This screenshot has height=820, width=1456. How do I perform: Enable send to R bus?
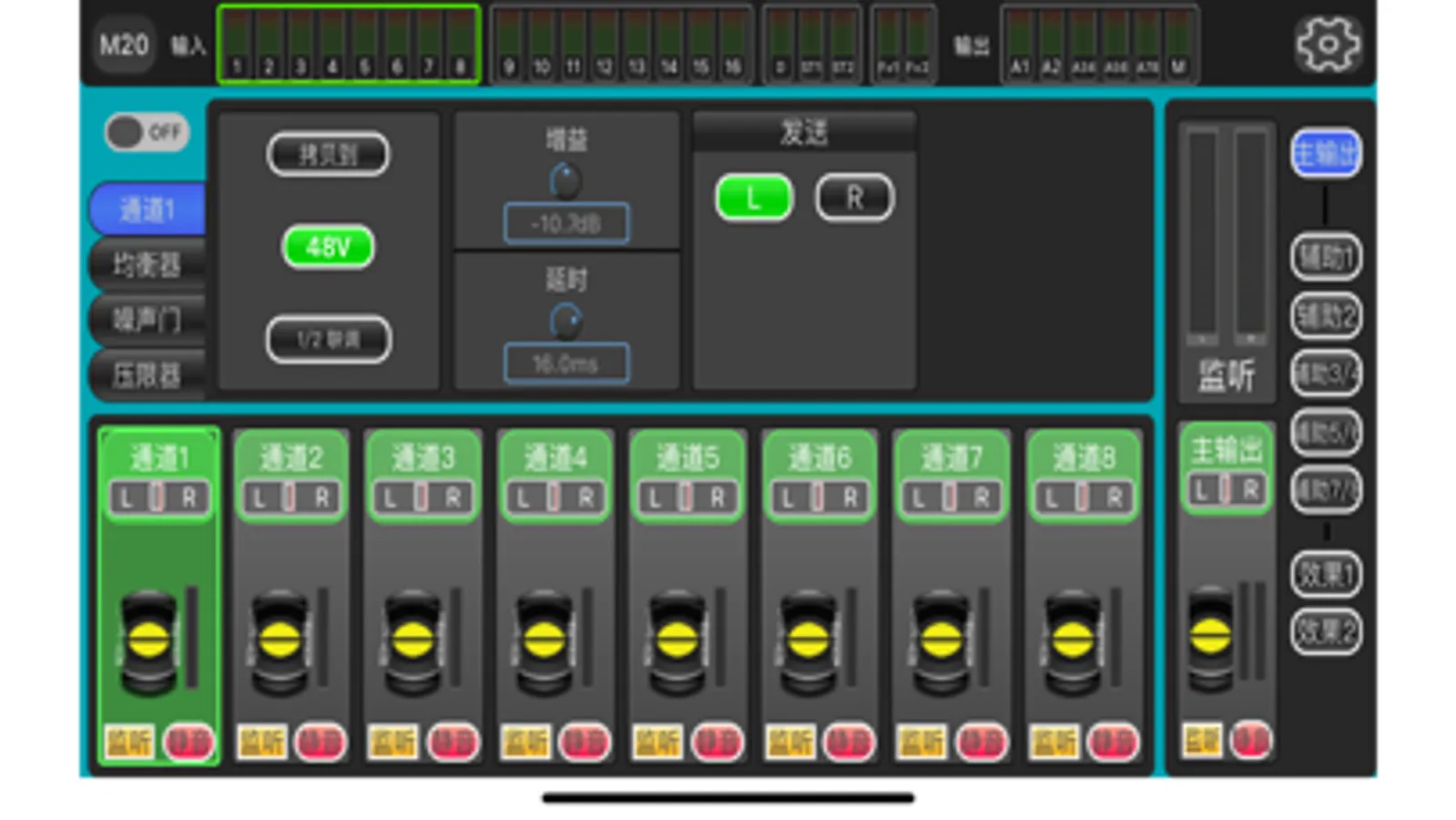coord(854,198)
